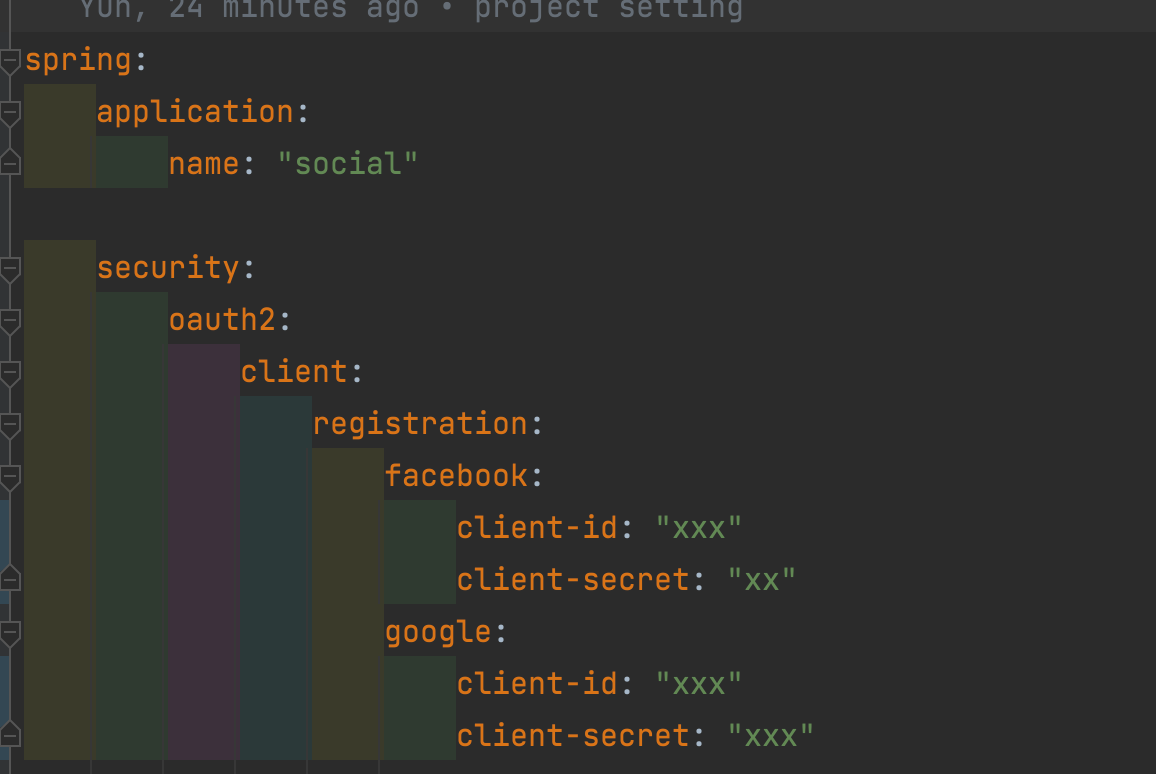
Task: Collapse the security block fold marker
Action: click(10, 269)
